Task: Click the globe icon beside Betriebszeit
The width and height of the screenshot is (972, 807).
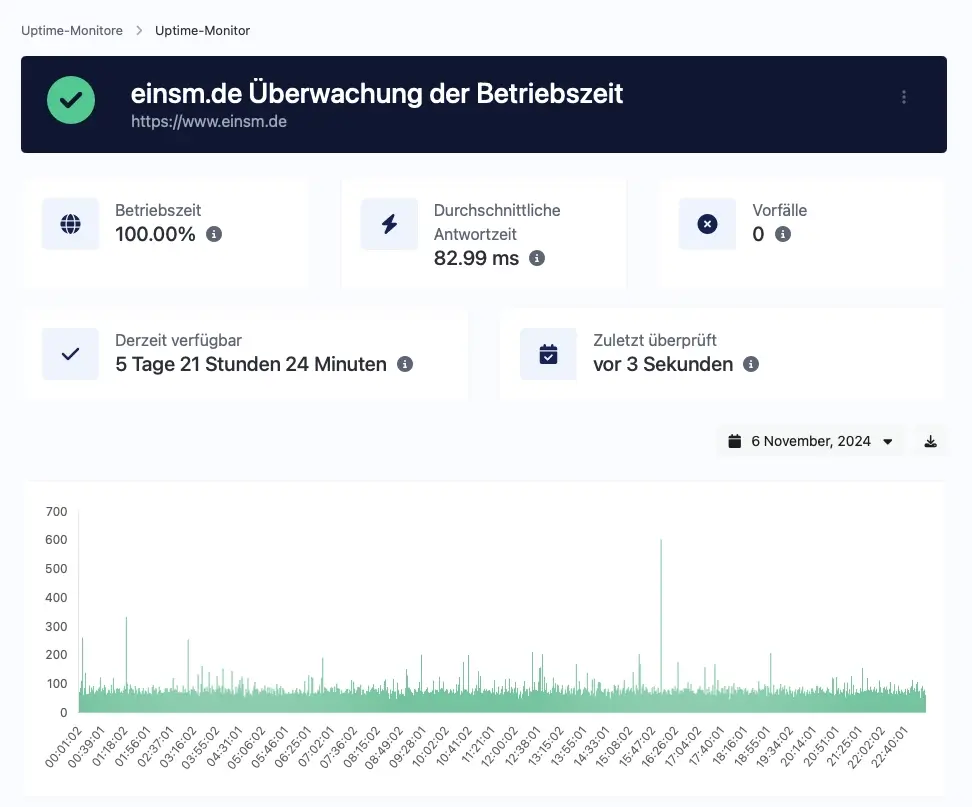Action: tap(70, 224)
